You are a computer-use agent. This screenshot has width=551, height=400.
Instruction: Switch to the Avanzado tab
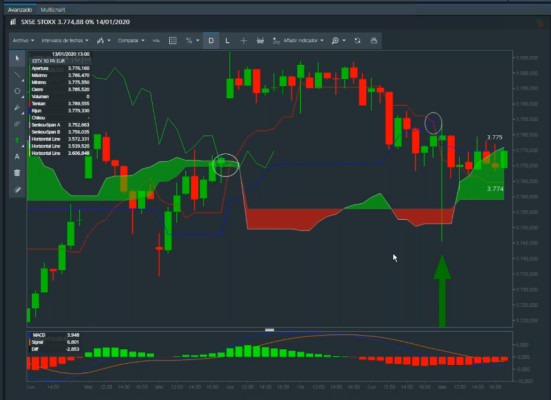click(20, 10)
